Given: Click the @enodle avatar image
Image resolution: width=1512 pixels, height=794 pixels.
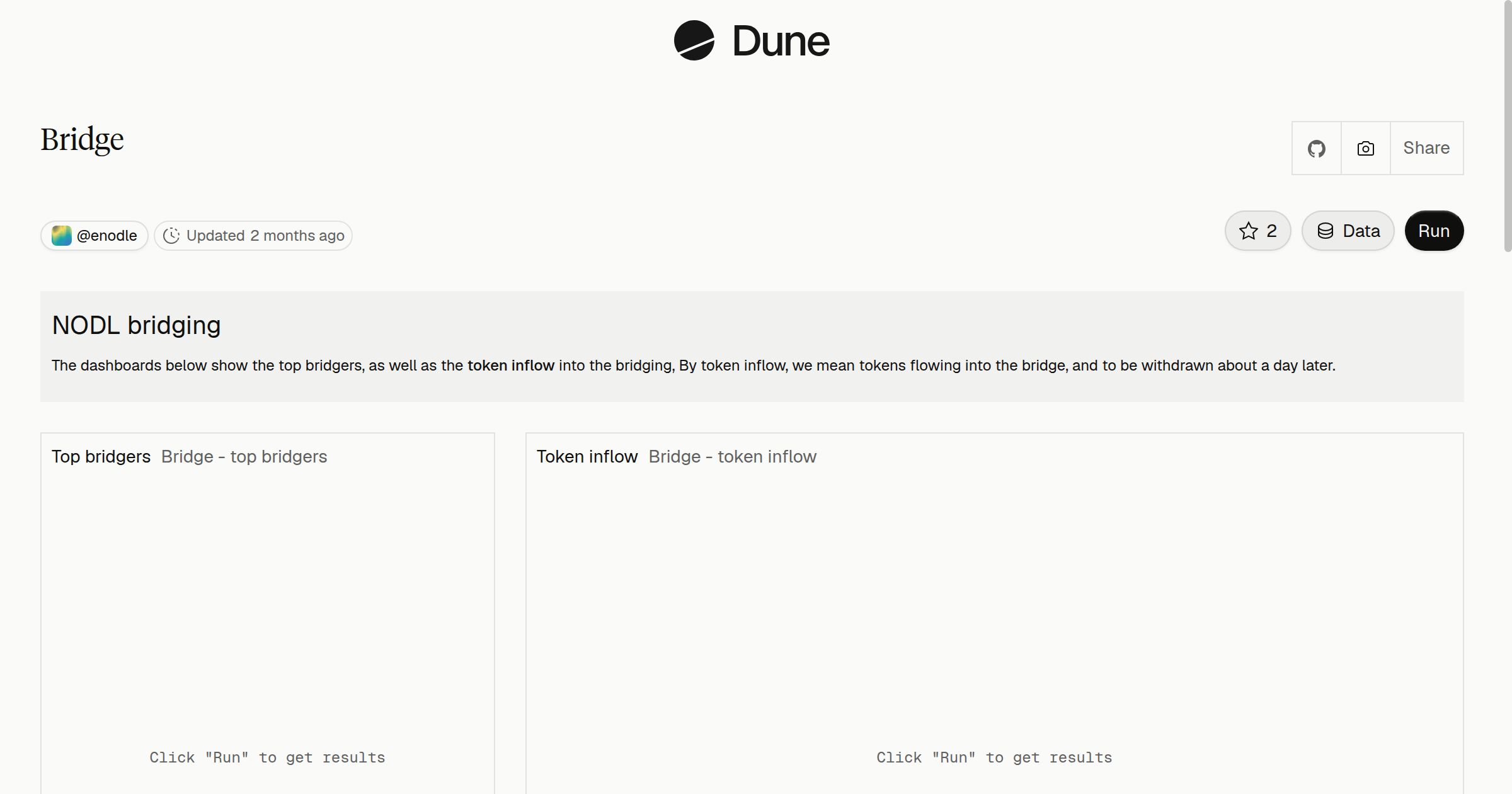Looking at the screenshot, I should coord(62,236).
